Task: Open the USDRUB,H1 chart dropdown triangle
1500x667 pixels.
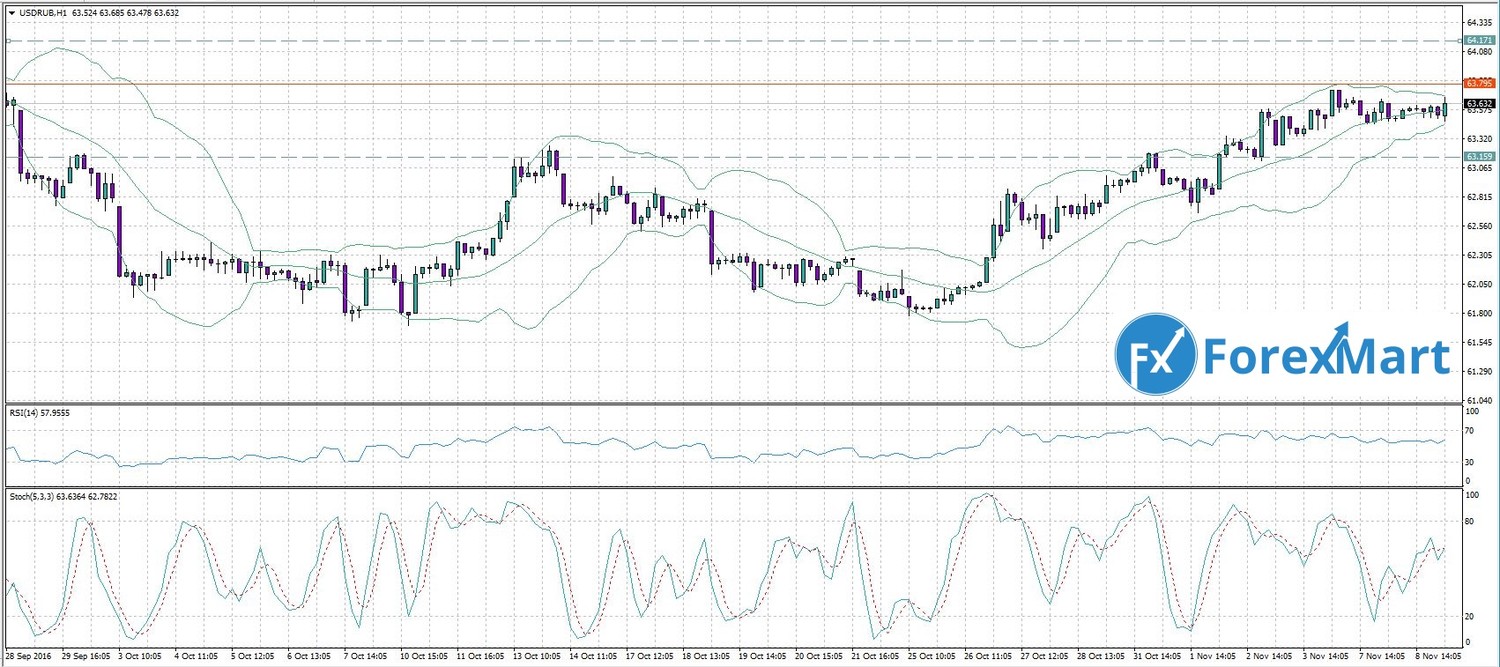Action: 11,13
